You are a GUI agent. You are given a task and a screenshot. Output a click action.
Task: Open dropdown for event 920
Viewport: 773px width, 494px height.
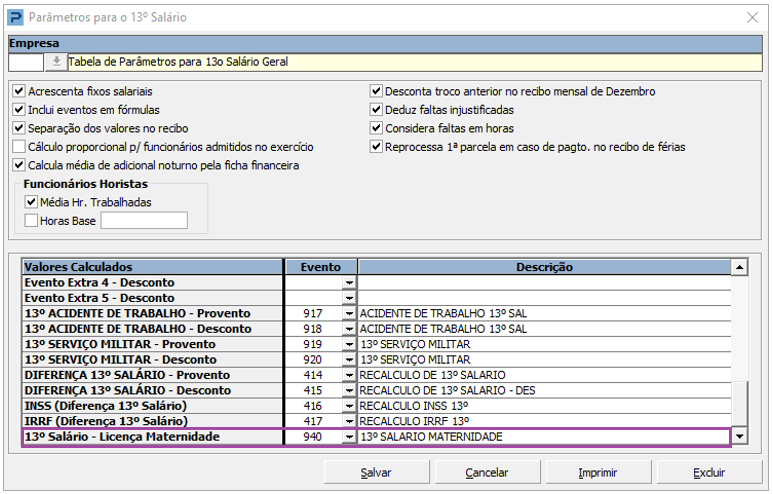(349, 359)
